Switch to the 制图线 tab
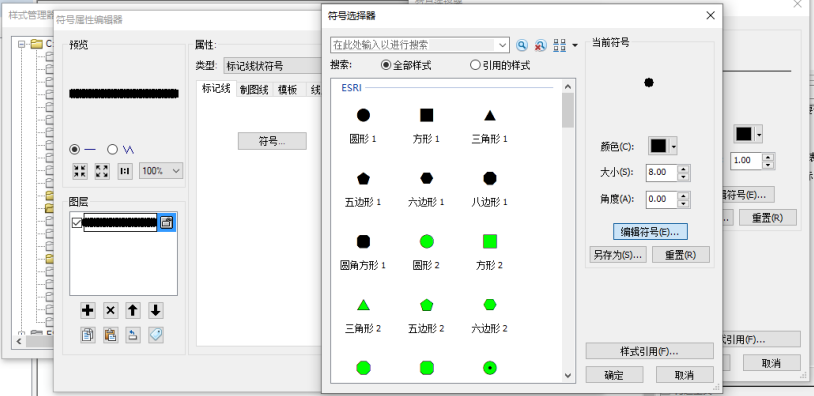The height and width of the screenshot is (396, 814). pyautogui.click(x=254, y=90)
